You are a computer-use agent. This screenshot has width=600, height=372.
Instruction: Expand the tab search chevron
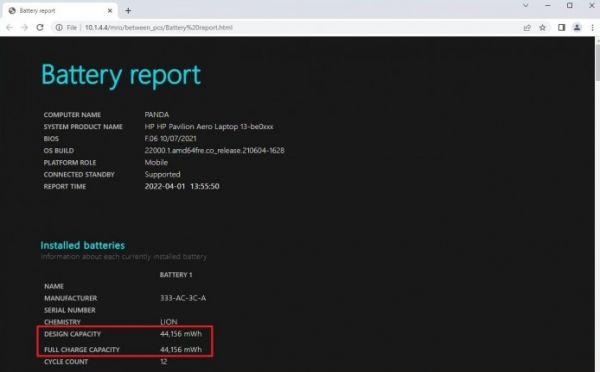[525, 5]
